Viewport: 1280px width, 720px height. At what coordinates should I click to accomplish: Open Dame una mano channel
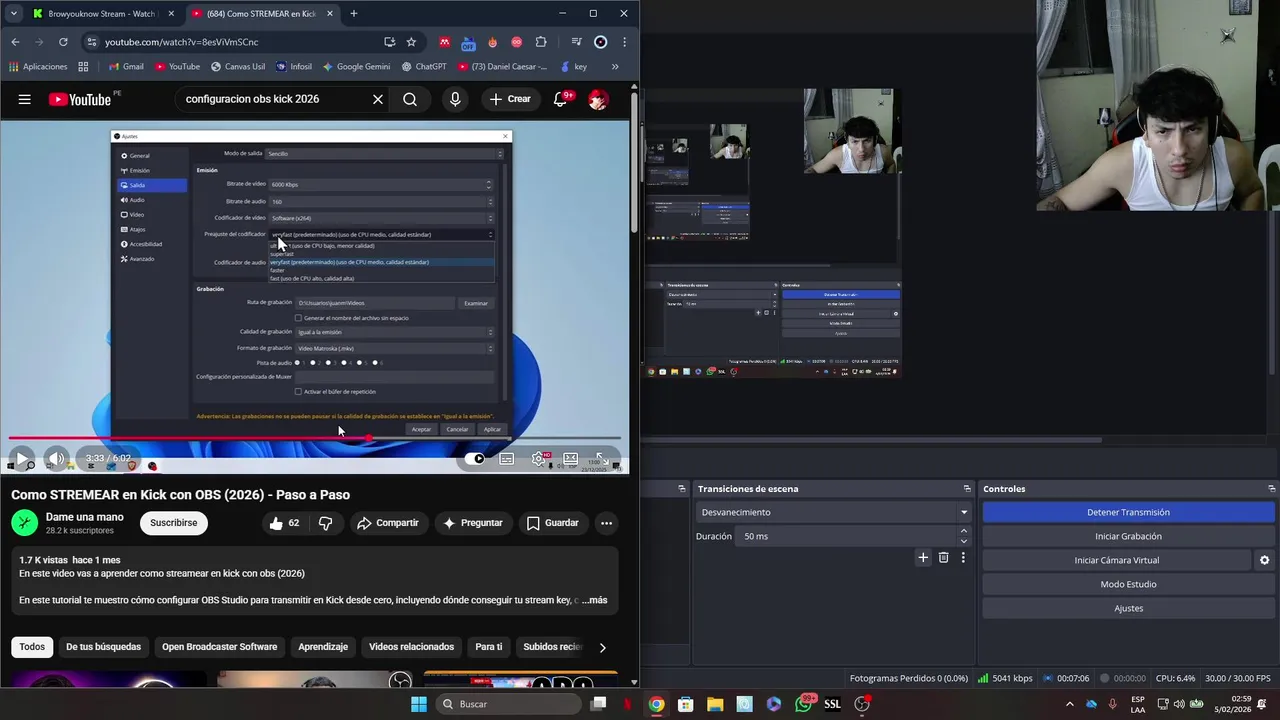coord(85,517)
